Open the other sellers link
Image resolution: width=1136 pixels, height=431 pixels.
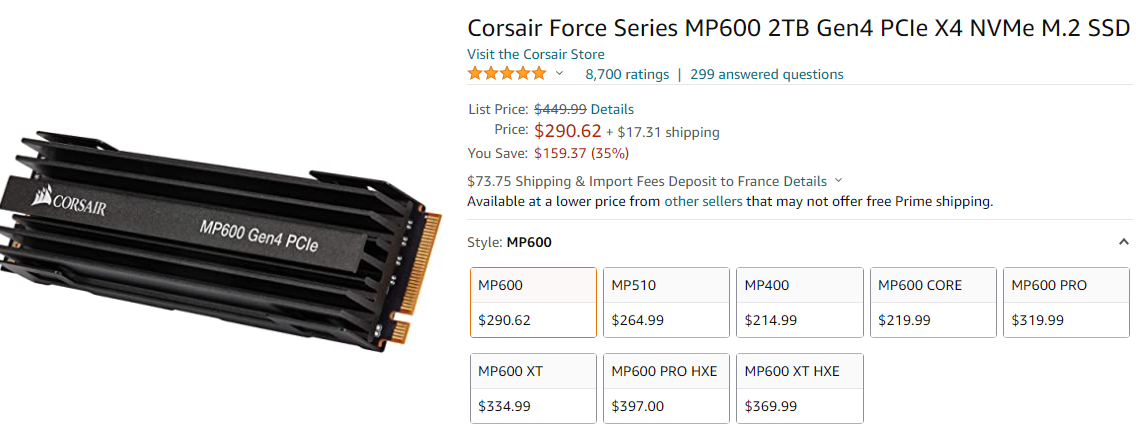coord(703,201)
